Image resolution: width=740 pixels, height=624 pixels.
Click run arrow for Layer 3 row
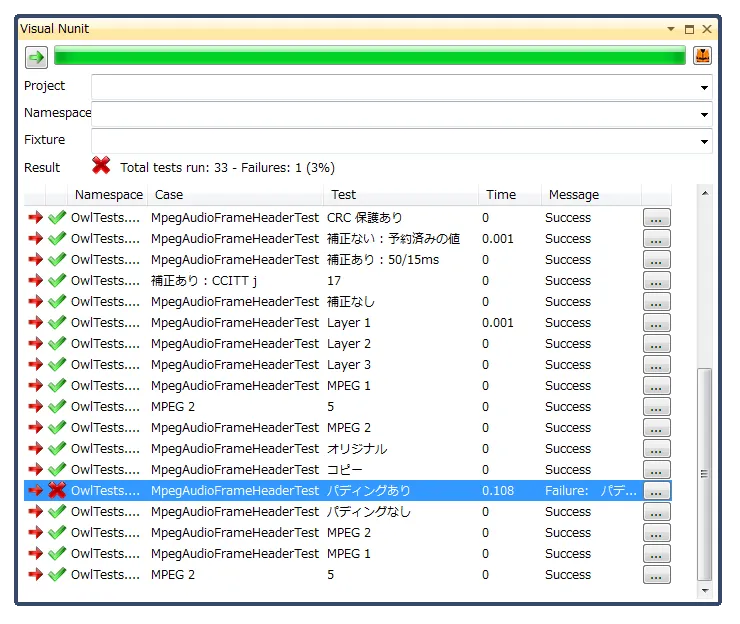point(35,364)
